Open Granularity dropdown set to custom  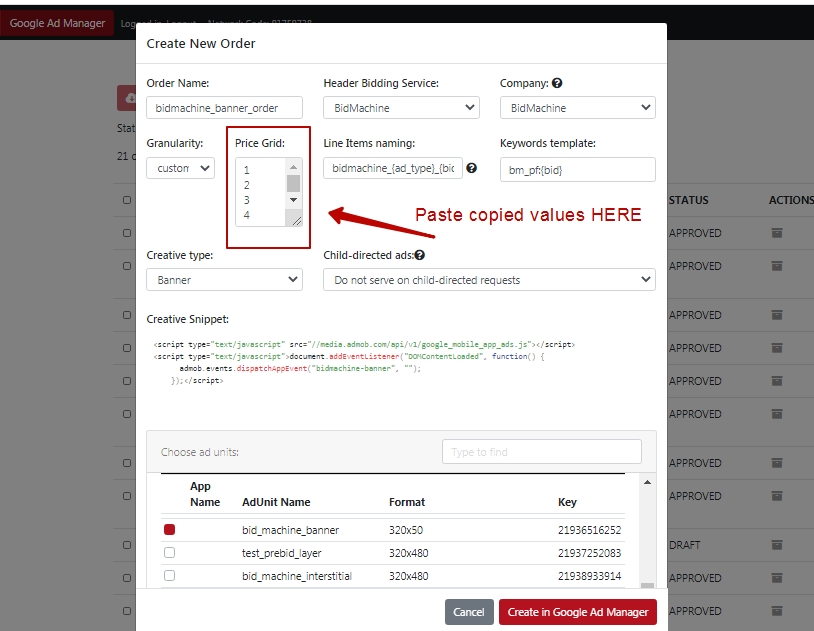point(180,168)
